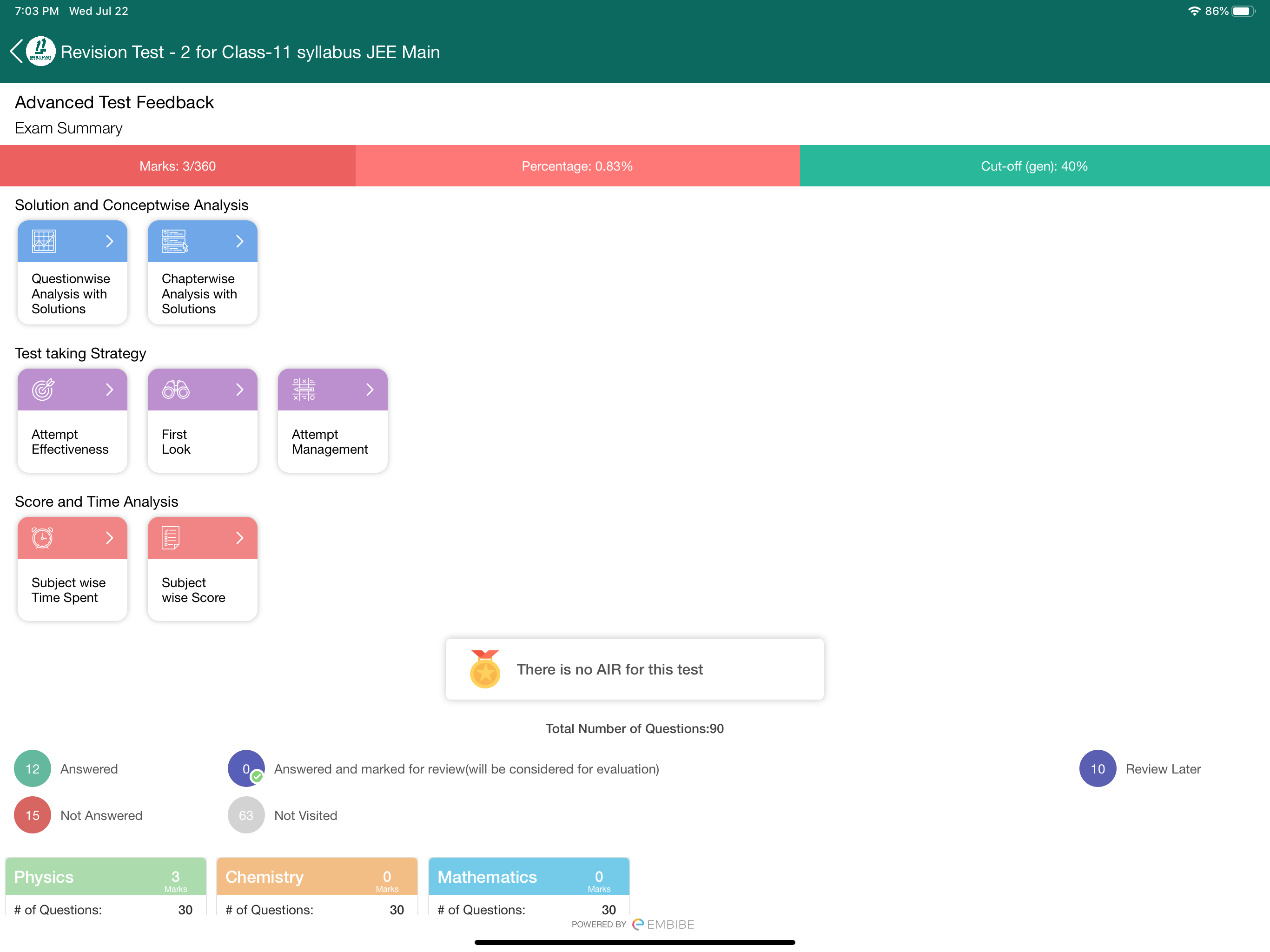Tap Chemistry '# of Questions:' row

tap(317, 910)
